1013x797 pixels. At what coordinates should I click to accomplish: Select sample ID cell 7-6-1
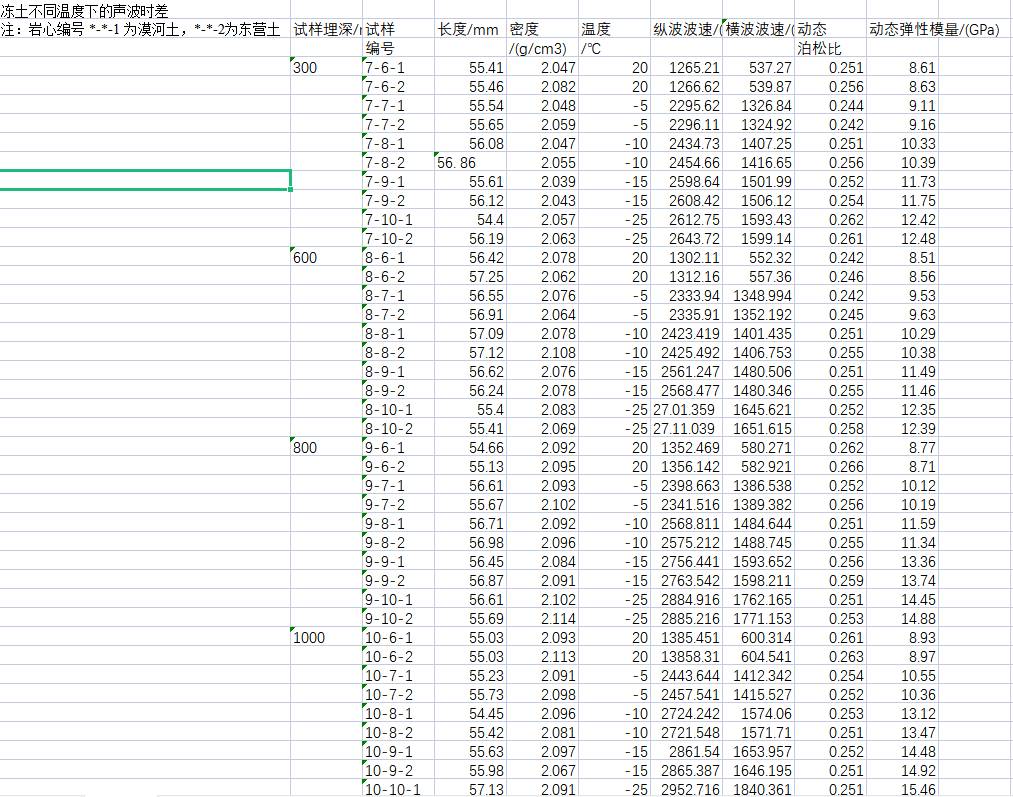pos(386,68)
